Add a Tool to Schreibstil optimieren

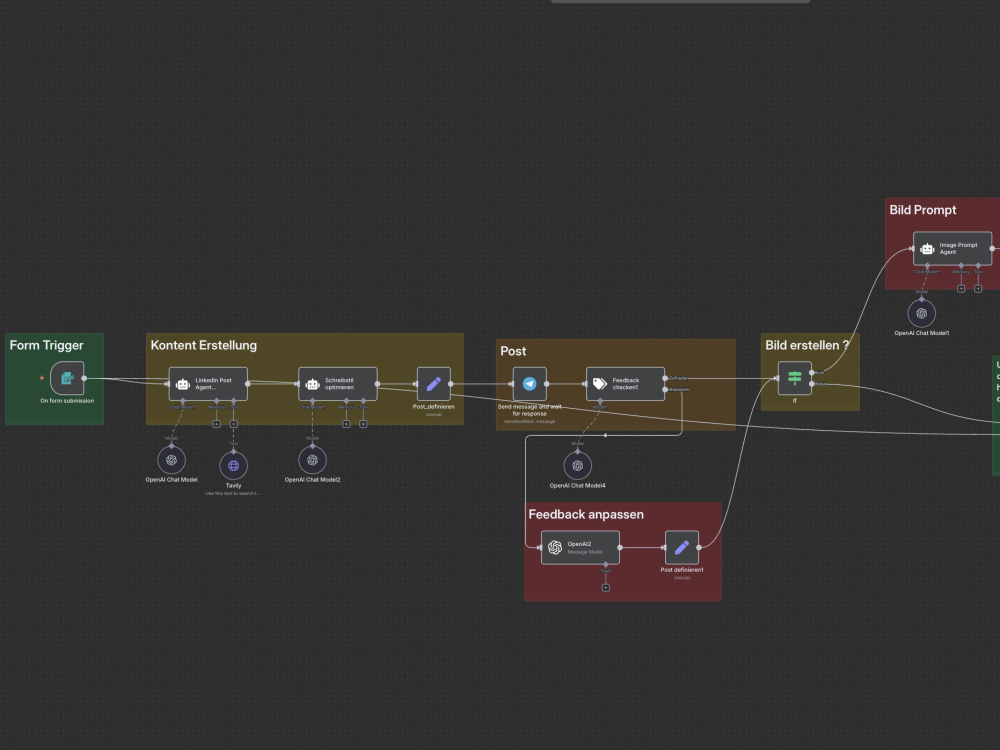363,424
